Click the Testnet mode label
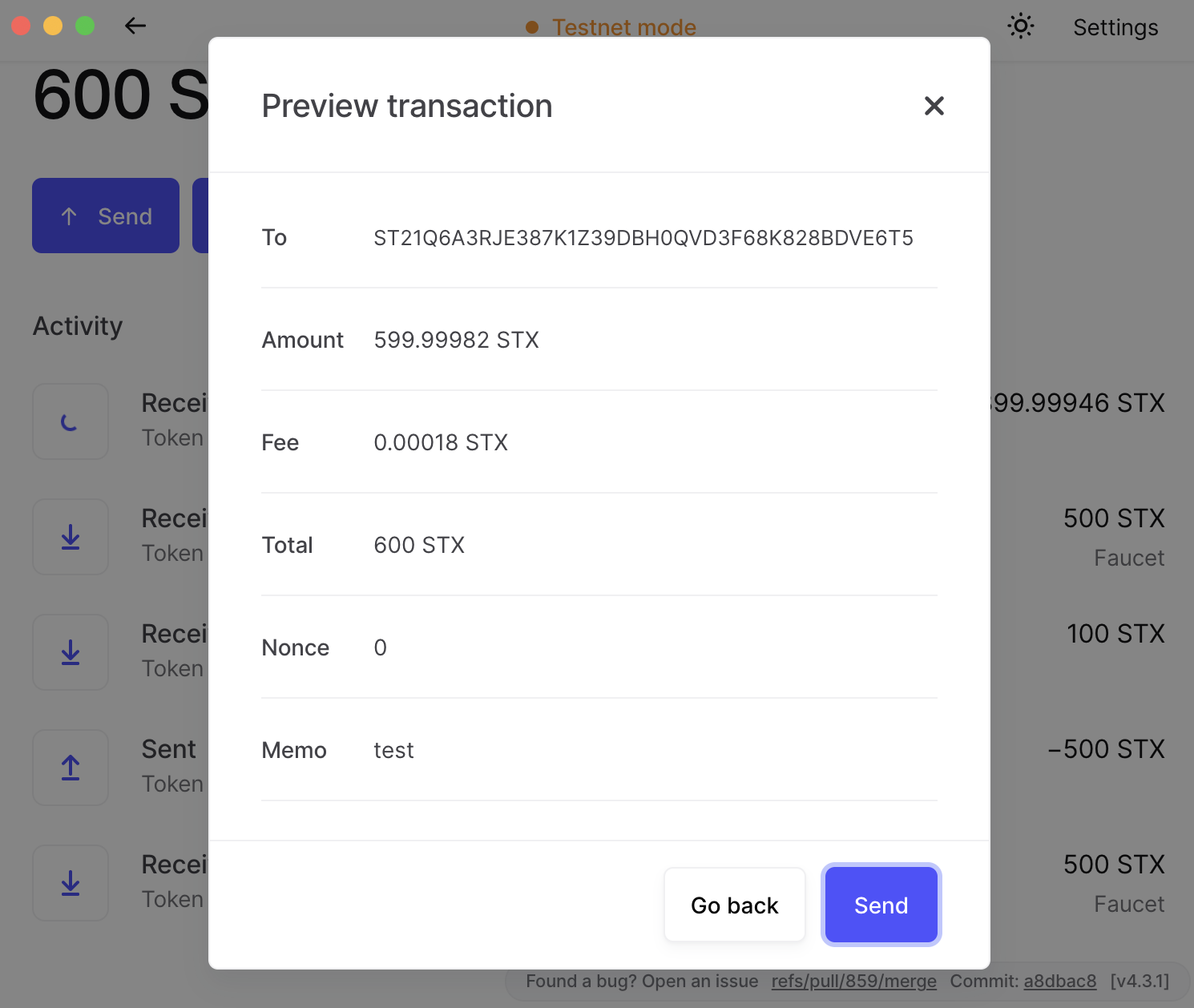The image size is (1194, 1008). click(624, 26)
